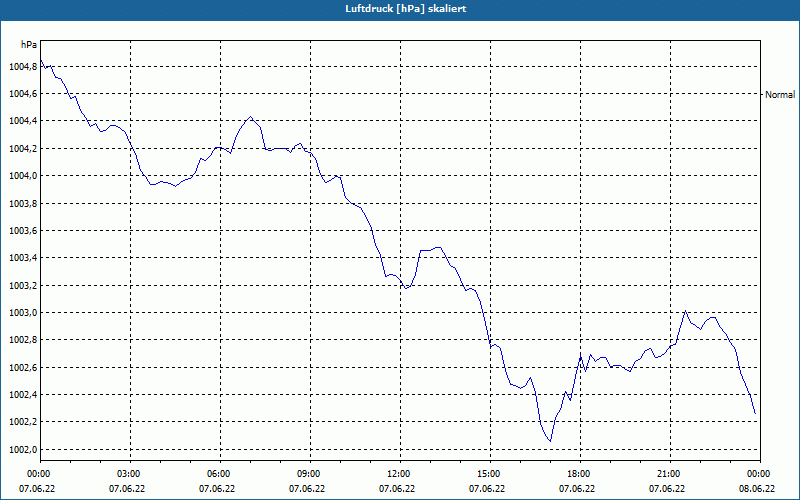Click the 1003,8 y-axis value
This screenshot has height=500, width=800.
pos(23,204)
